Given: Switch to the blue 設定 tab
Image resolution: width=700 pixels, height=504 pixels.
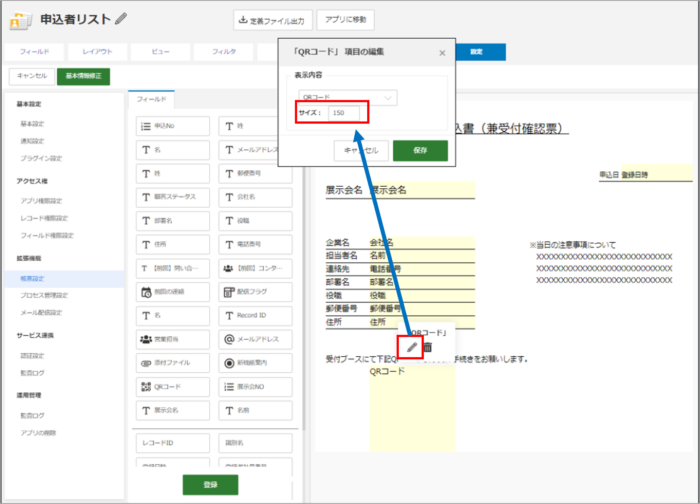Looking at the screenshot, I should pos(476,52).
